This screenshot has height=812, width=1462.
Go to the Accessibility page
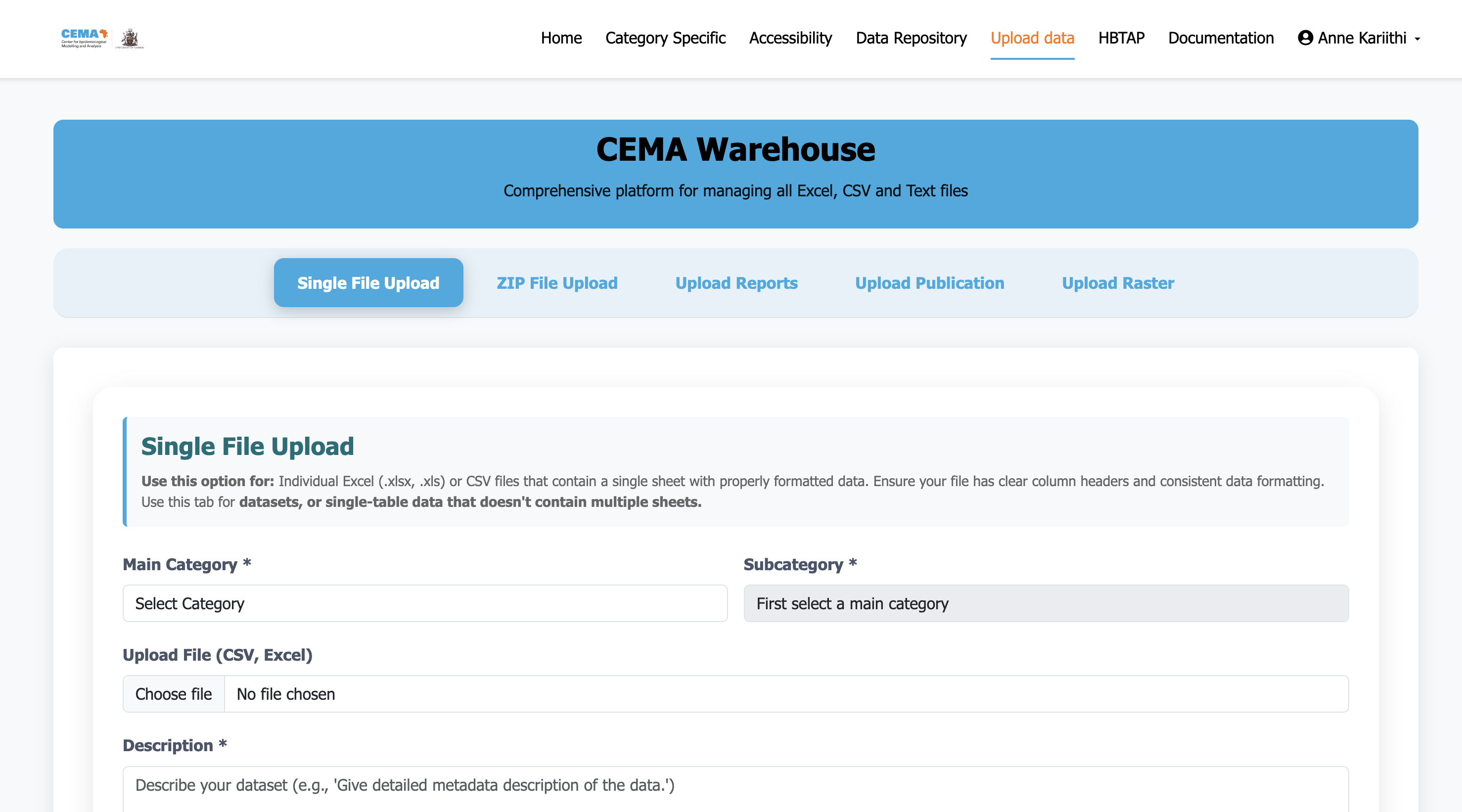(x=790, y=38)
